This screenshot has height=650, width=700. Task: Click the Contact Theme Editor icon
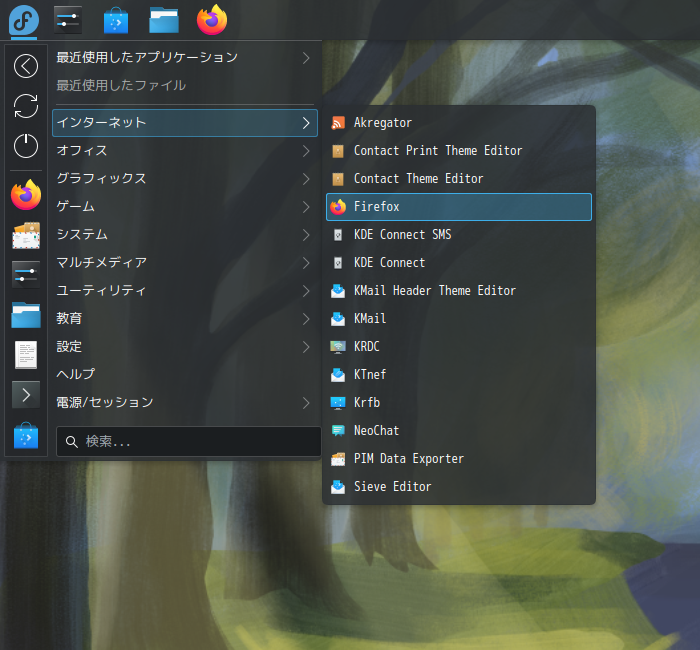click(338, 179)
